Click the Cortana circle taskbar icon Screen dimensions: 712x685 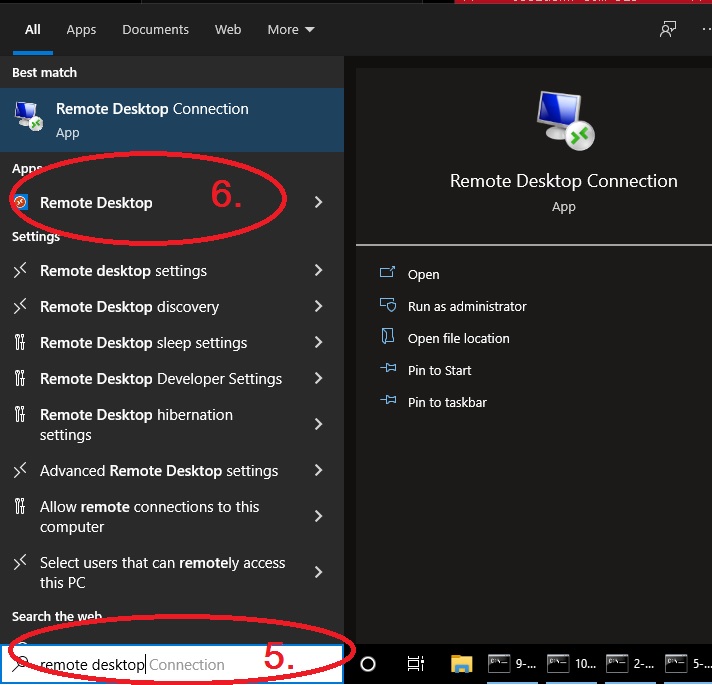368,664
